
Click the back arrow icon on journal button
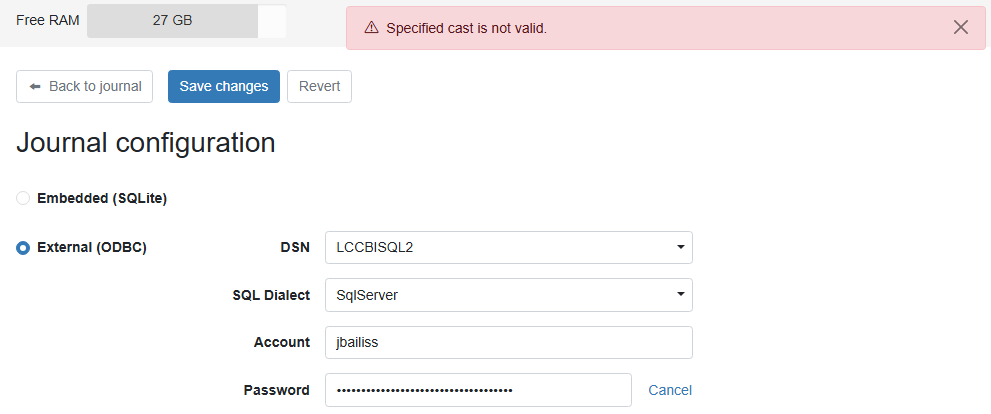(35, 87)
